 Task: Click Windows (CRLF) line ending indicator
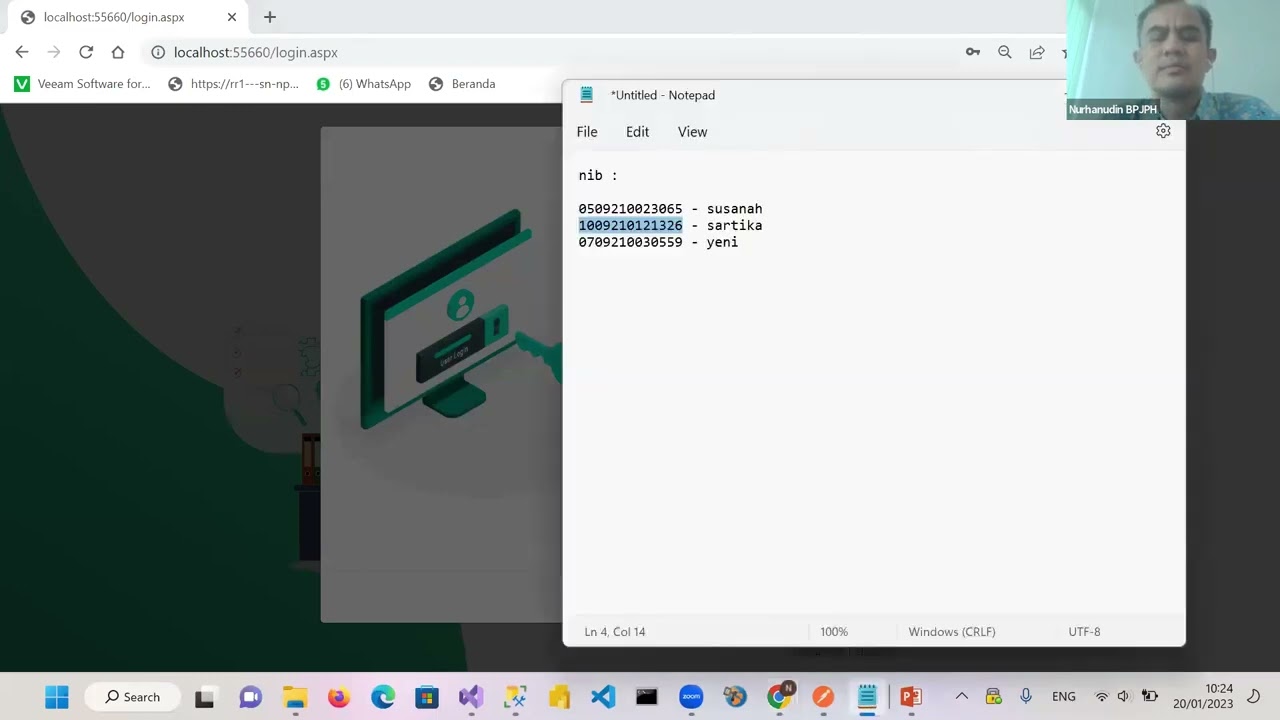(952, 632)
